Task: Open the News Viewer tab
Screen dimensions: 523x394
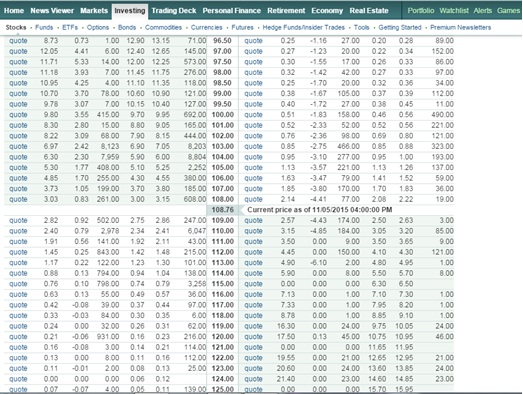Action: (52, 11)
